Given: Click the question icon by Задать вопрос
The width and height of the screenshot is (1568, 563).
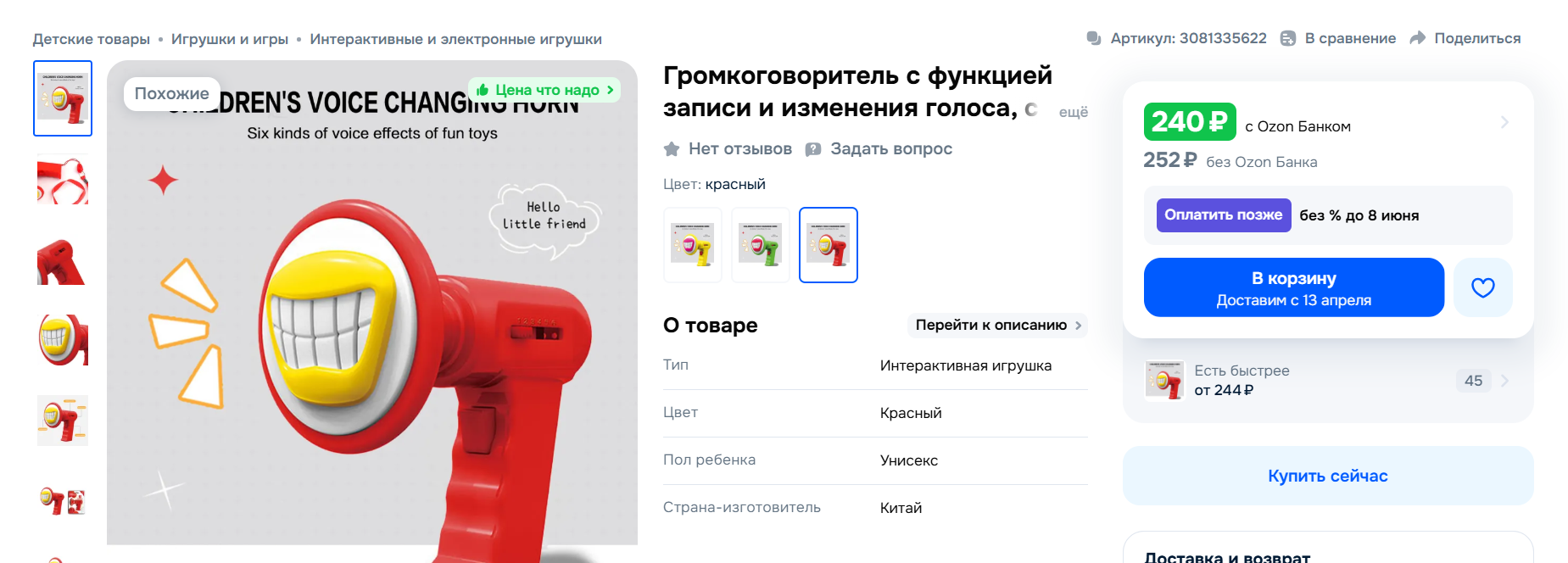Looking at the screenshot, I should click(813, 149).
